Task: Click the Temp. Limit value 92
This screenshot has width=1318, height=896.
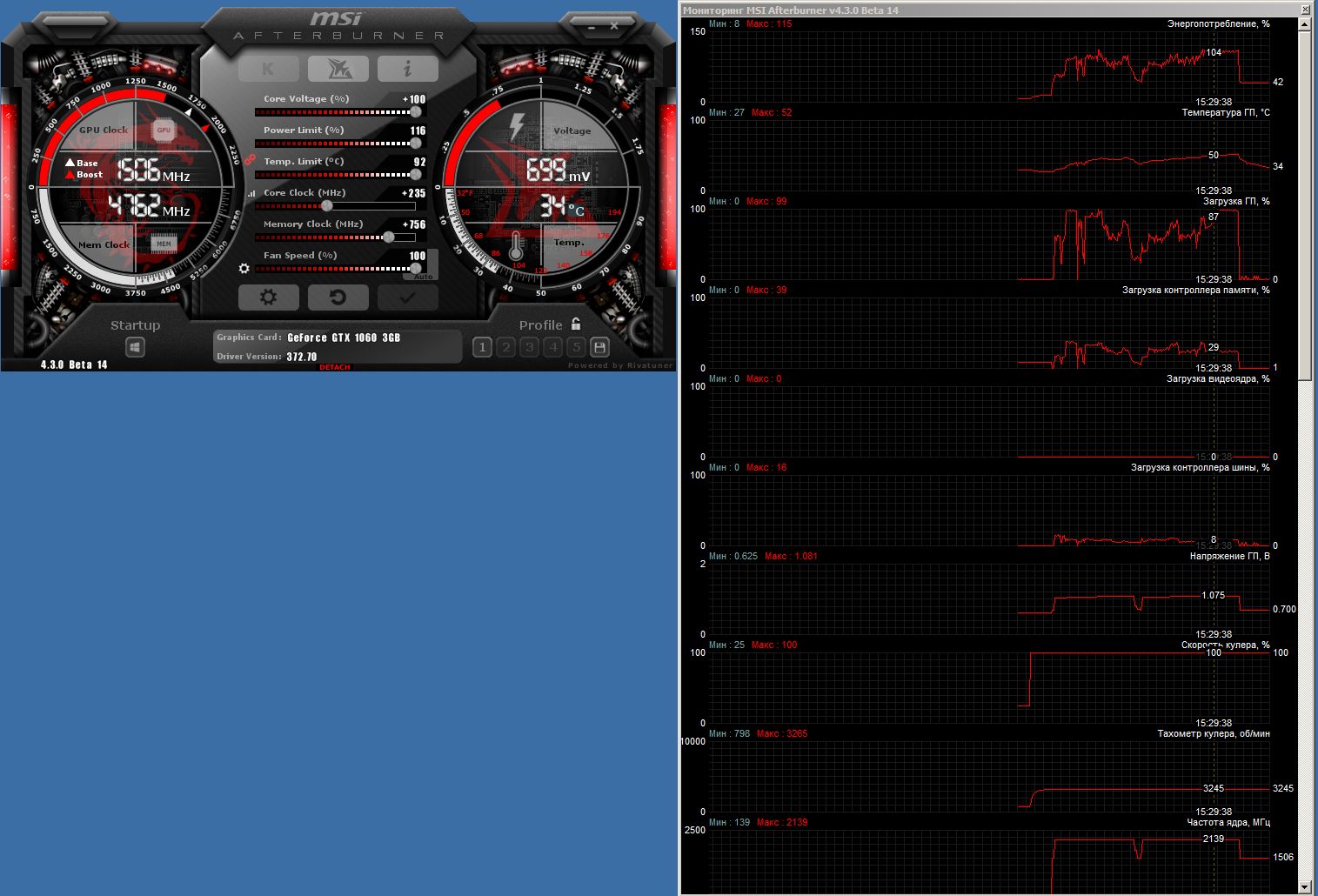Action: pos(420,162)
